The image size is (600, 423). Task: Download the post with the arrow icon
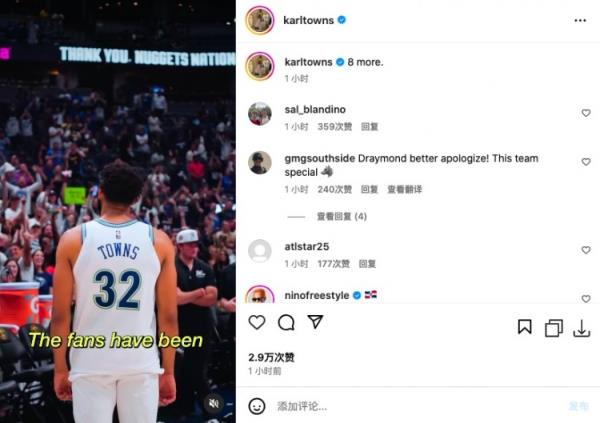(x=582, y=328)
